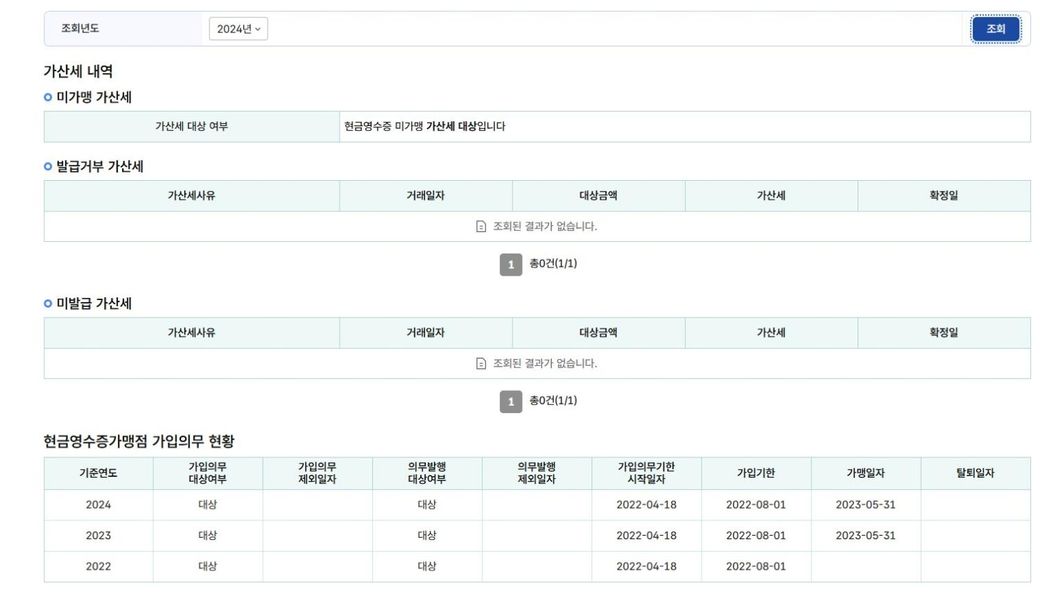Image resolution: width=1040 pixels, height=596 pixels.
Task: Click the 조회년도 field label
Action: click(80, 29)
